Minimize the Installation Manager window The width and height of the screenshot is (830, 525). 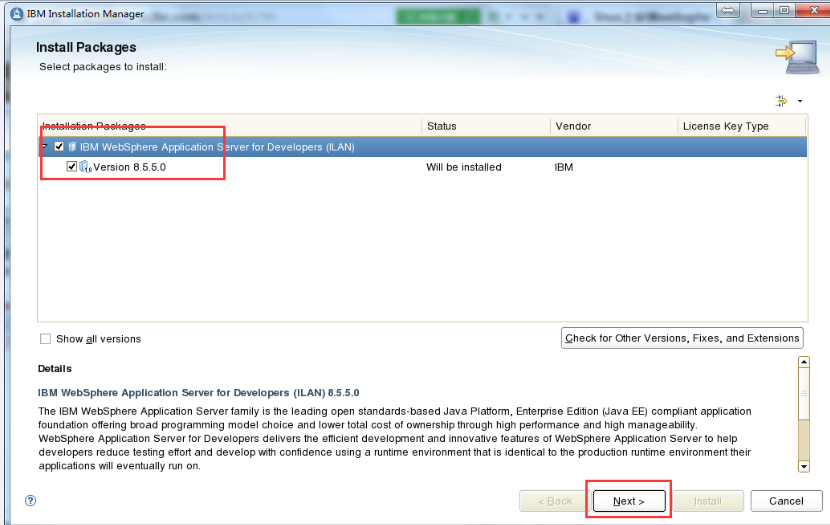coord(763,10)
